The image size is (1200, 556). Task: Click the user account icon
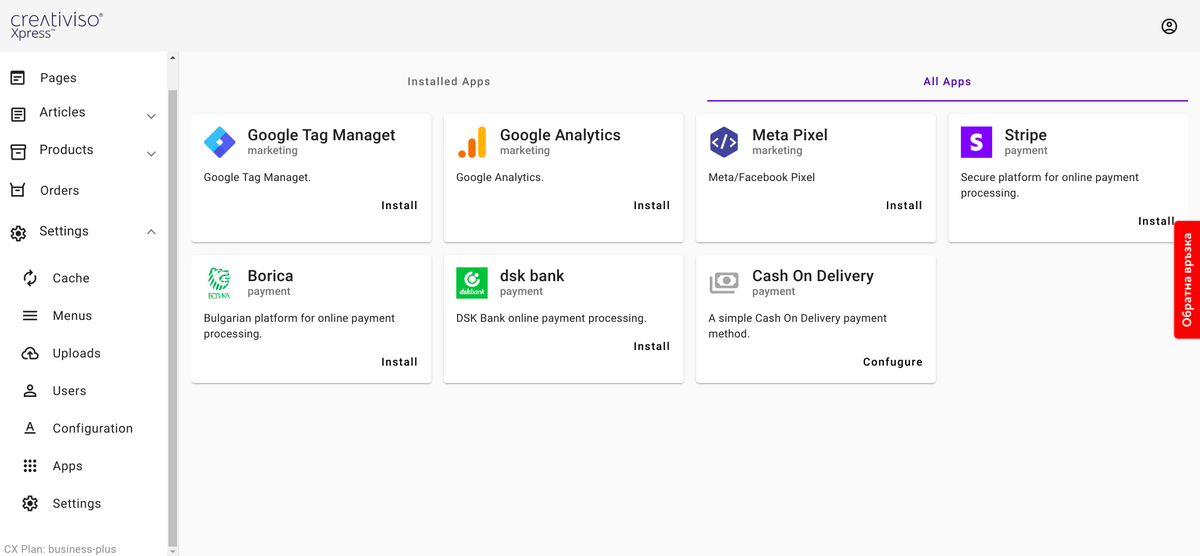(1169, 26)
